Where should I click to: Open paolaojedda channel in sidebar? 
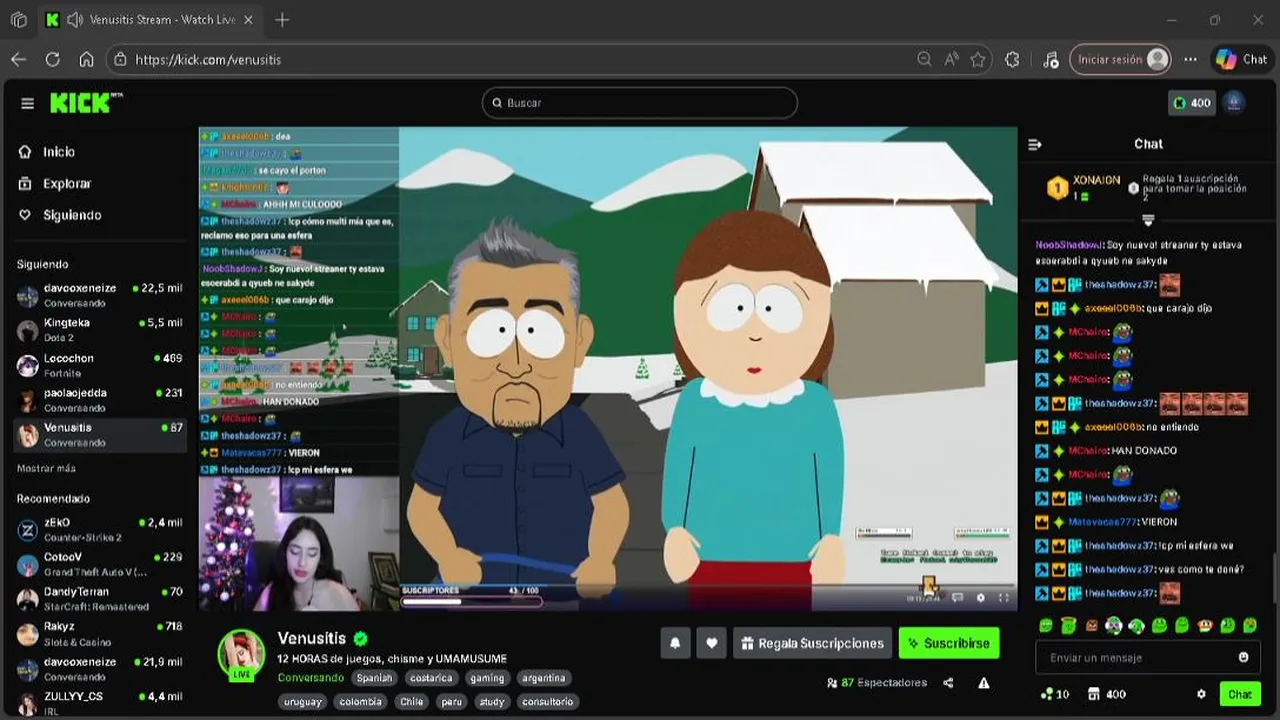tap(100, 400)
